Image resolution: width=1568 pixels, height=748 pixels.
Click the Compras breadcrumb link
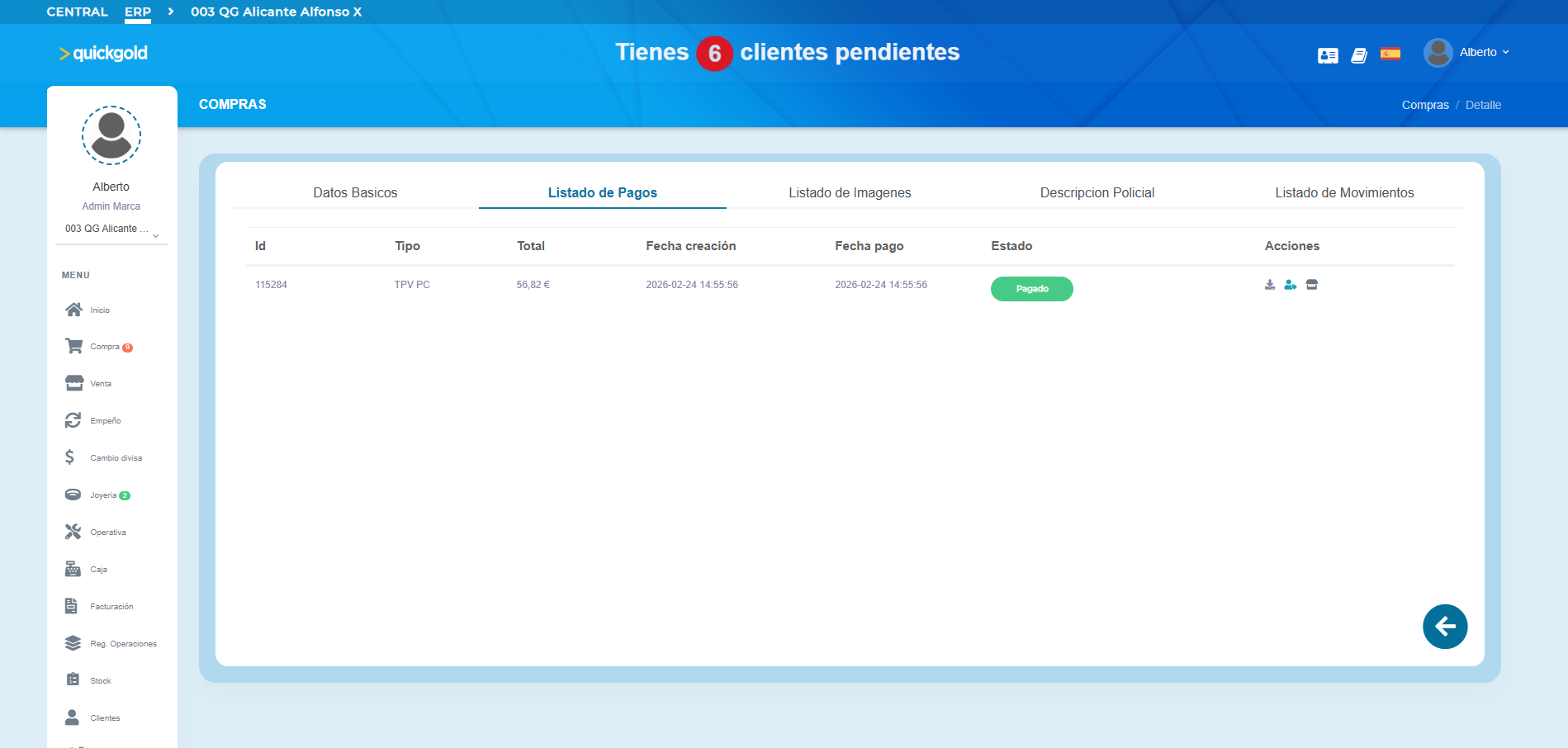[x=1424, y=105]
